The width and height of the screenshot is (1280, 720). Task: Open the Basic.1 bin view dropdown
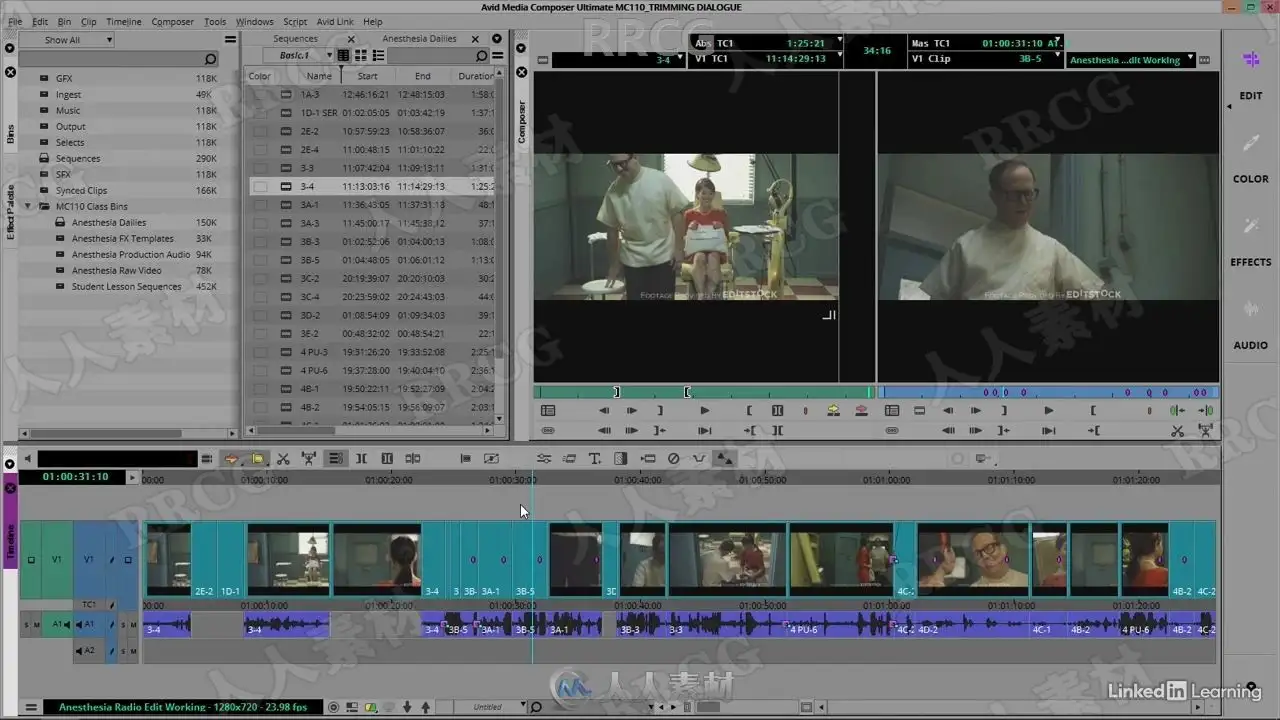click(x=299, y=56)
